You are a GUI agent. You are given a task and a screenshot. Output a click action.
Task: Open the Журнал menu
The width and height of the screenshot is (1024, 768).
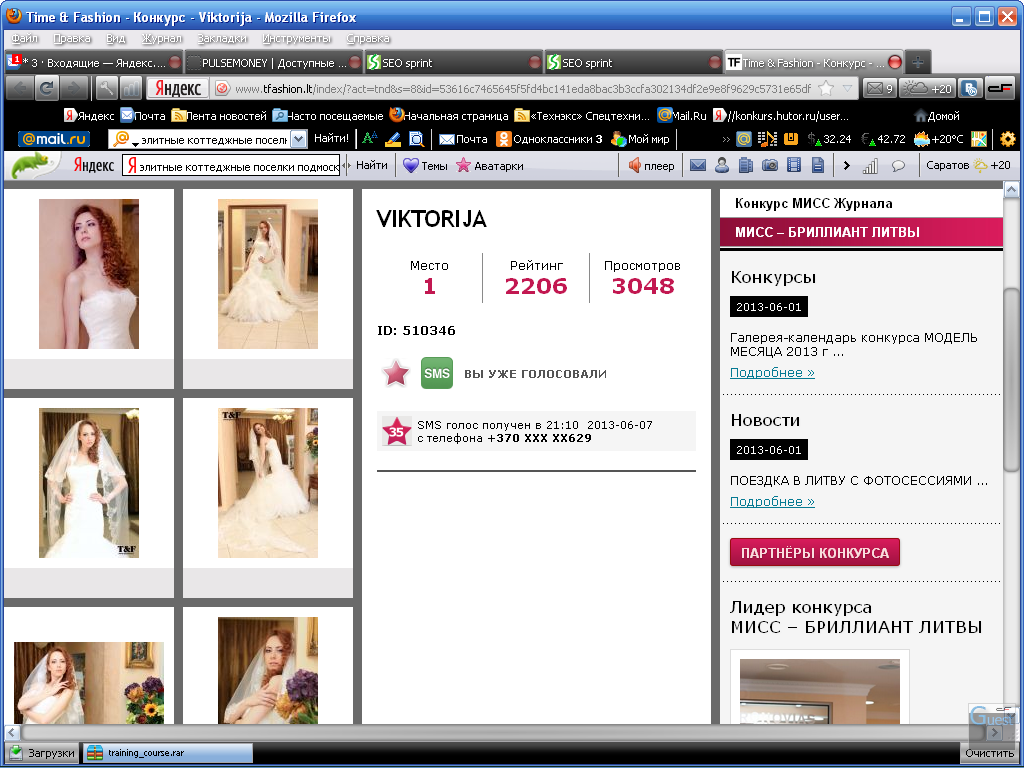(x=162, y=39)
